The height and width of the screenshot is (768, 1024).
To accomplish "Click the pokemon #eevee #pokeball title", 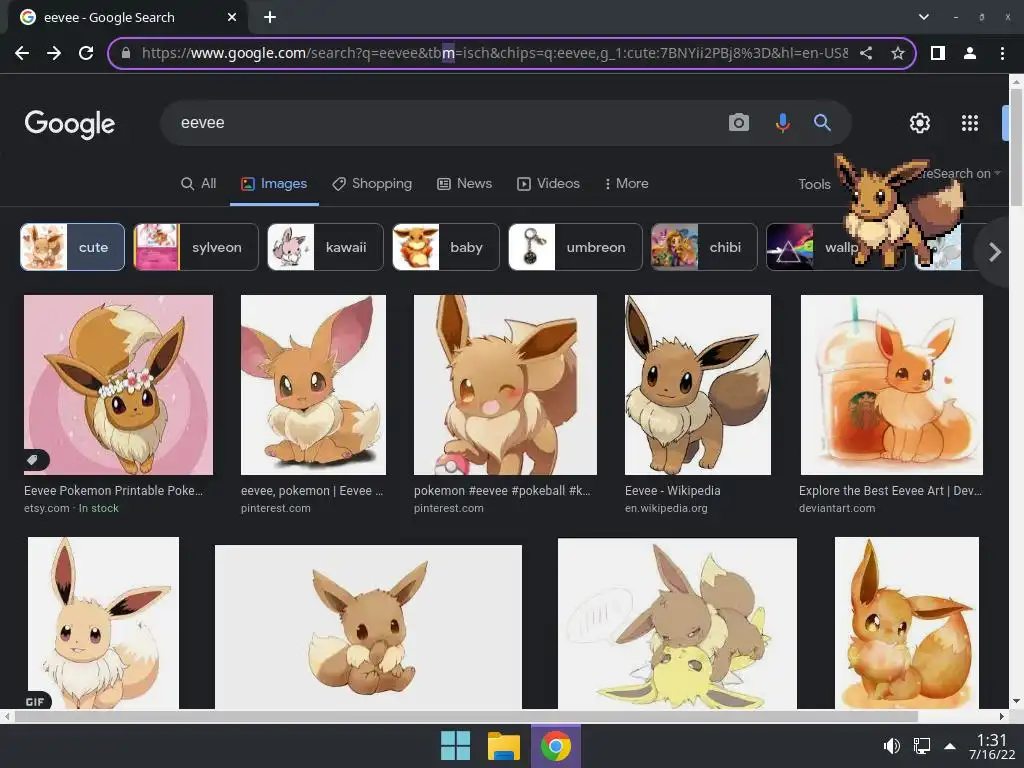I will (x=502, y=490).
